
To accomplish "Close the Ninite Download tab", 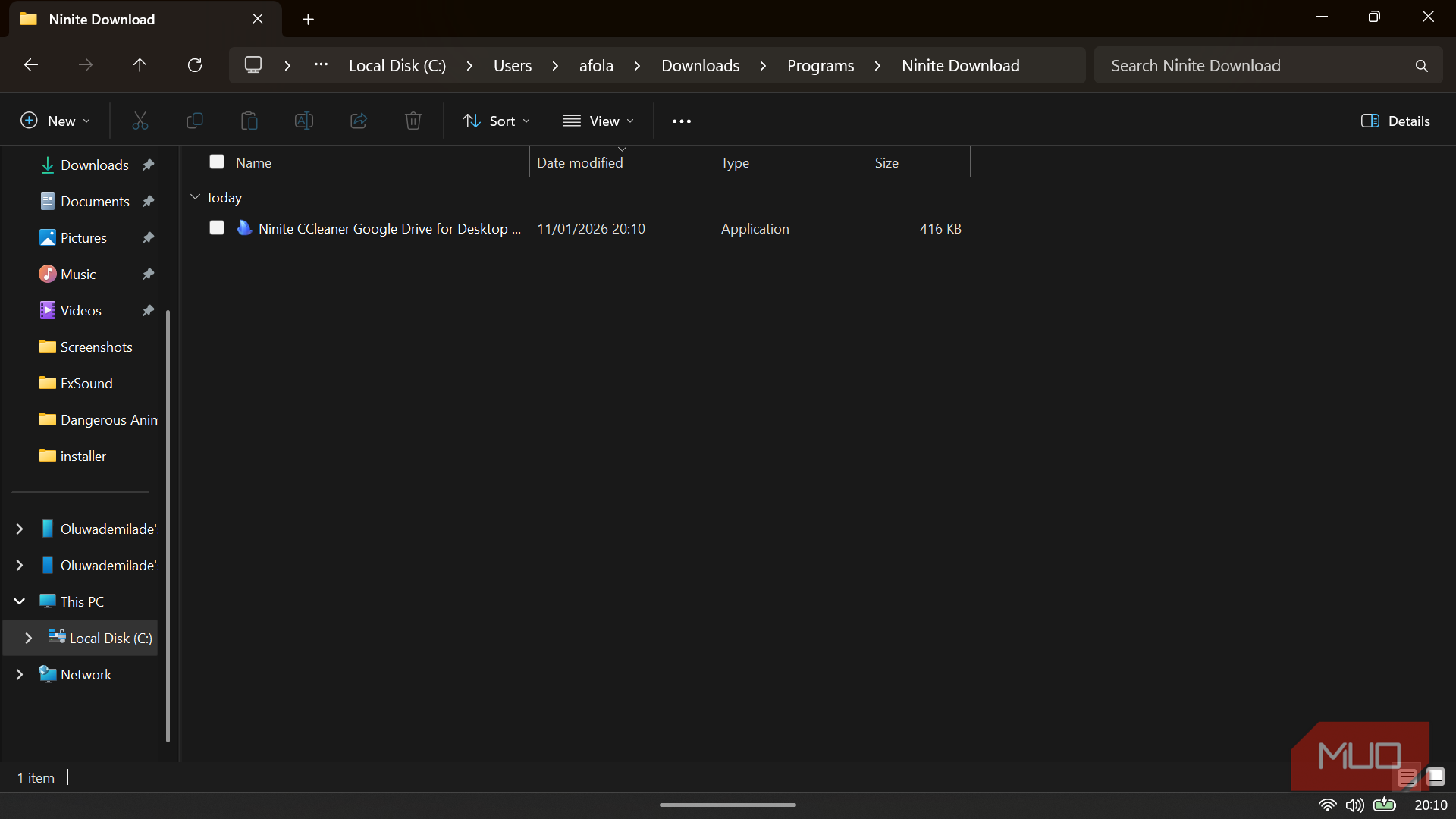I will [258, 19].
